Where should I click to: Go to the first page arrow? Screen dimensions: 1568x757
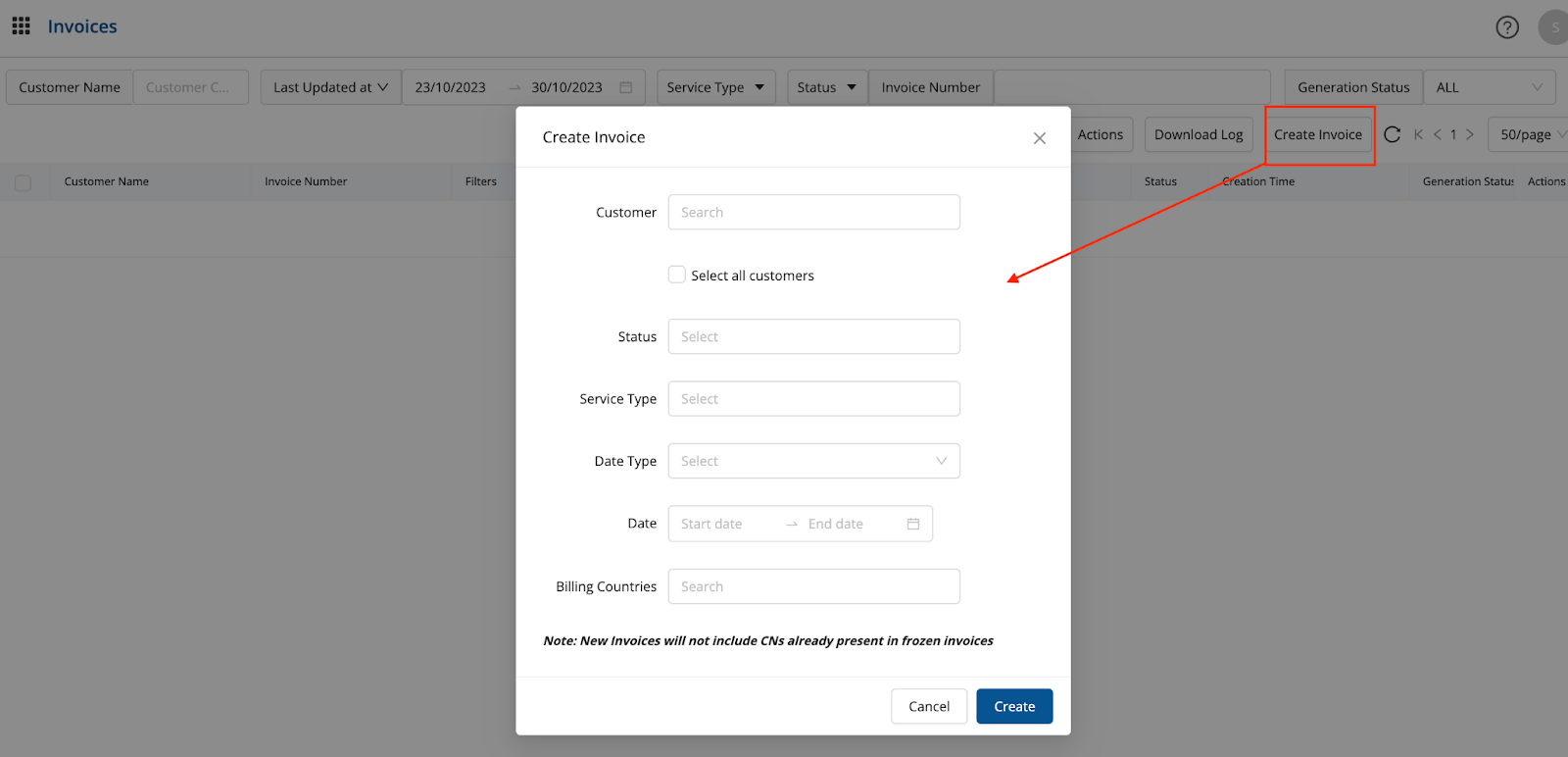point(1418,134)
